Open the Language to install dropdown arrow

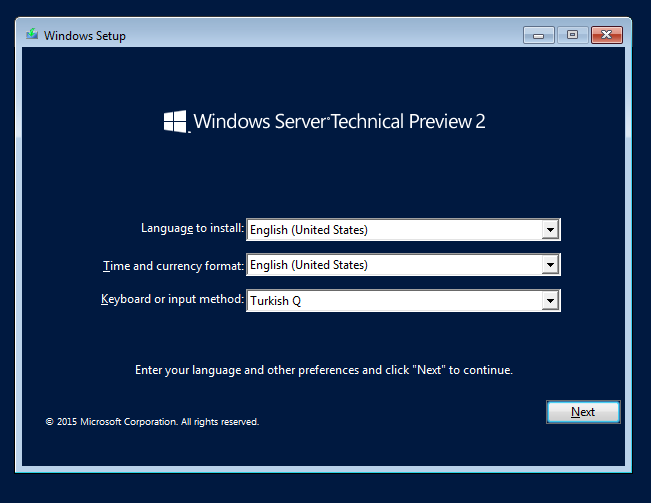(x=550, y=230)
